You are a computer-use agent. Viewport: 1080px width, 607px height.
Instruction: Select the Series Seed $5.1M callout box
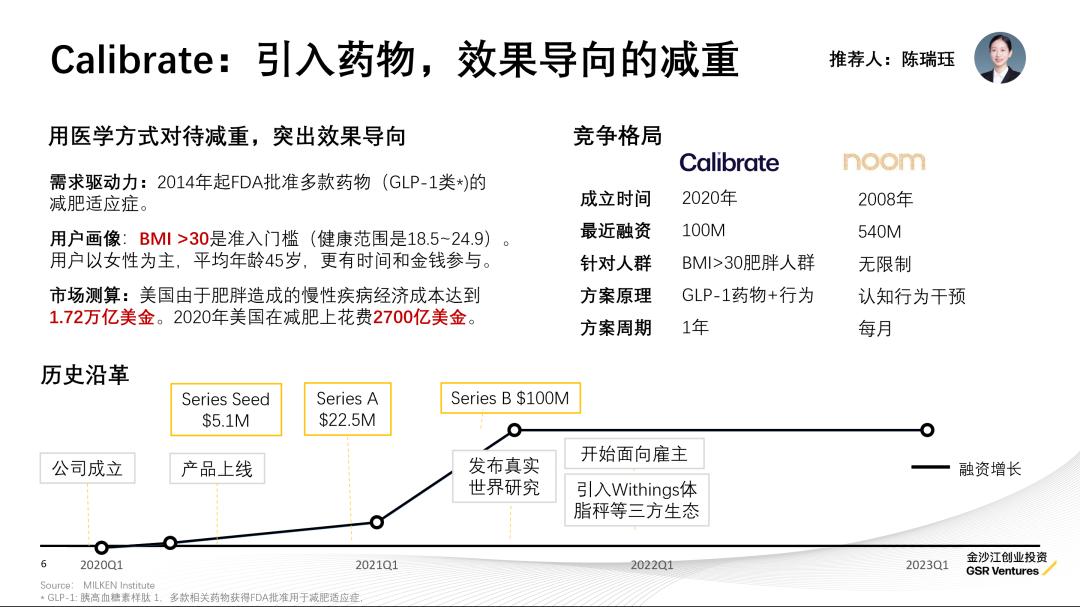[x=224, y=409]
